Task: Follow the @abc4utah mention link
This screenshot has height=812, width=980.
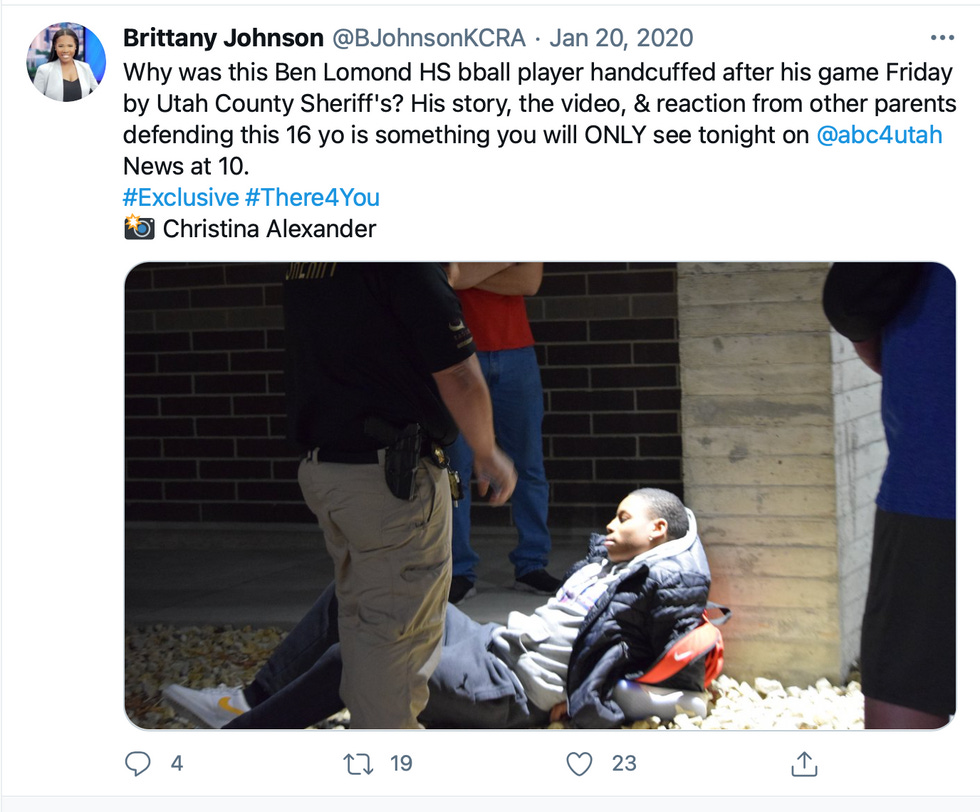Action: [879, 135]
